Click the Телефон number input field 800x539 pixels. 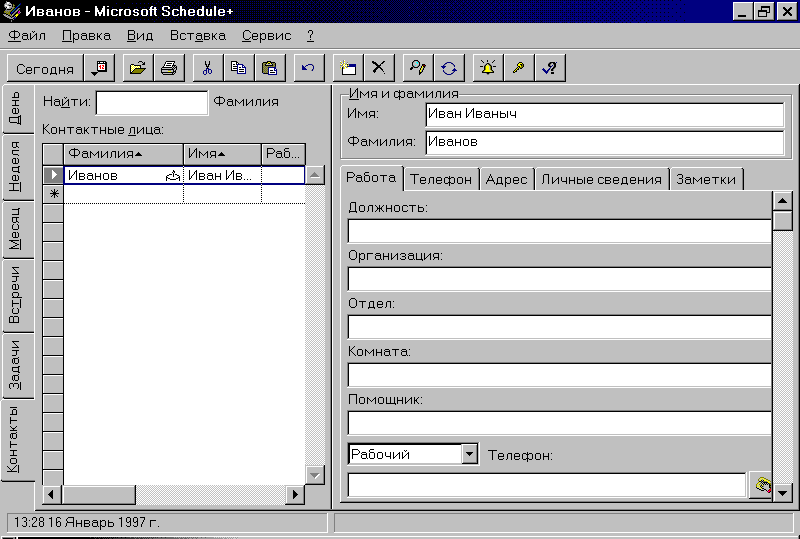[547, 485]
